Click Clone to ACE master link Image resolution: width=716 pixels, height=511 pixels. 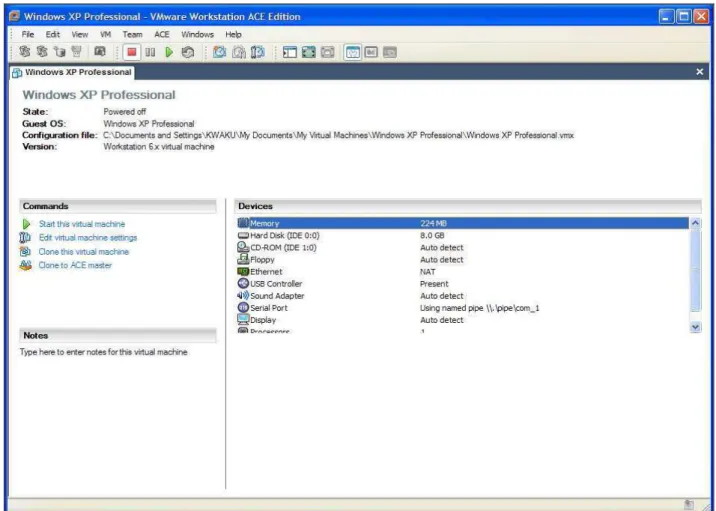tap(75, 265)
